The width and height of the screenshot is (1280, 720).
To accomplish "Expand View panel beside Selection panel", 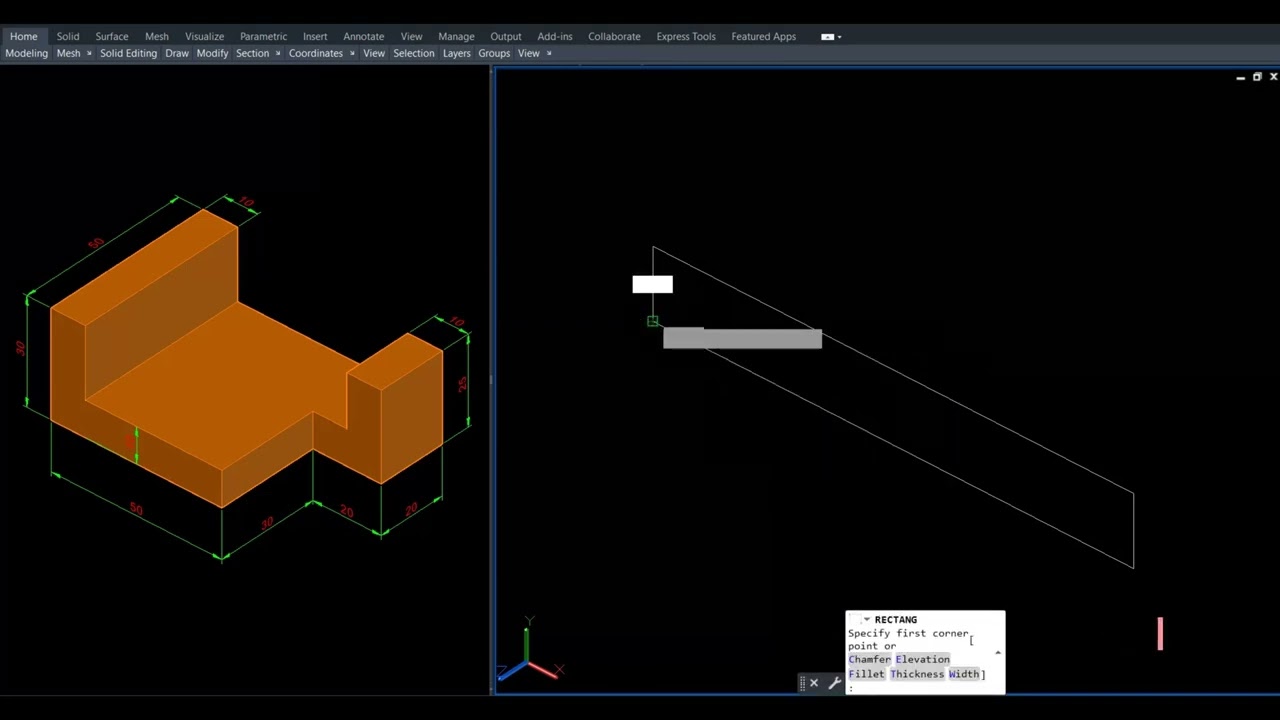I will coord(374,53).
